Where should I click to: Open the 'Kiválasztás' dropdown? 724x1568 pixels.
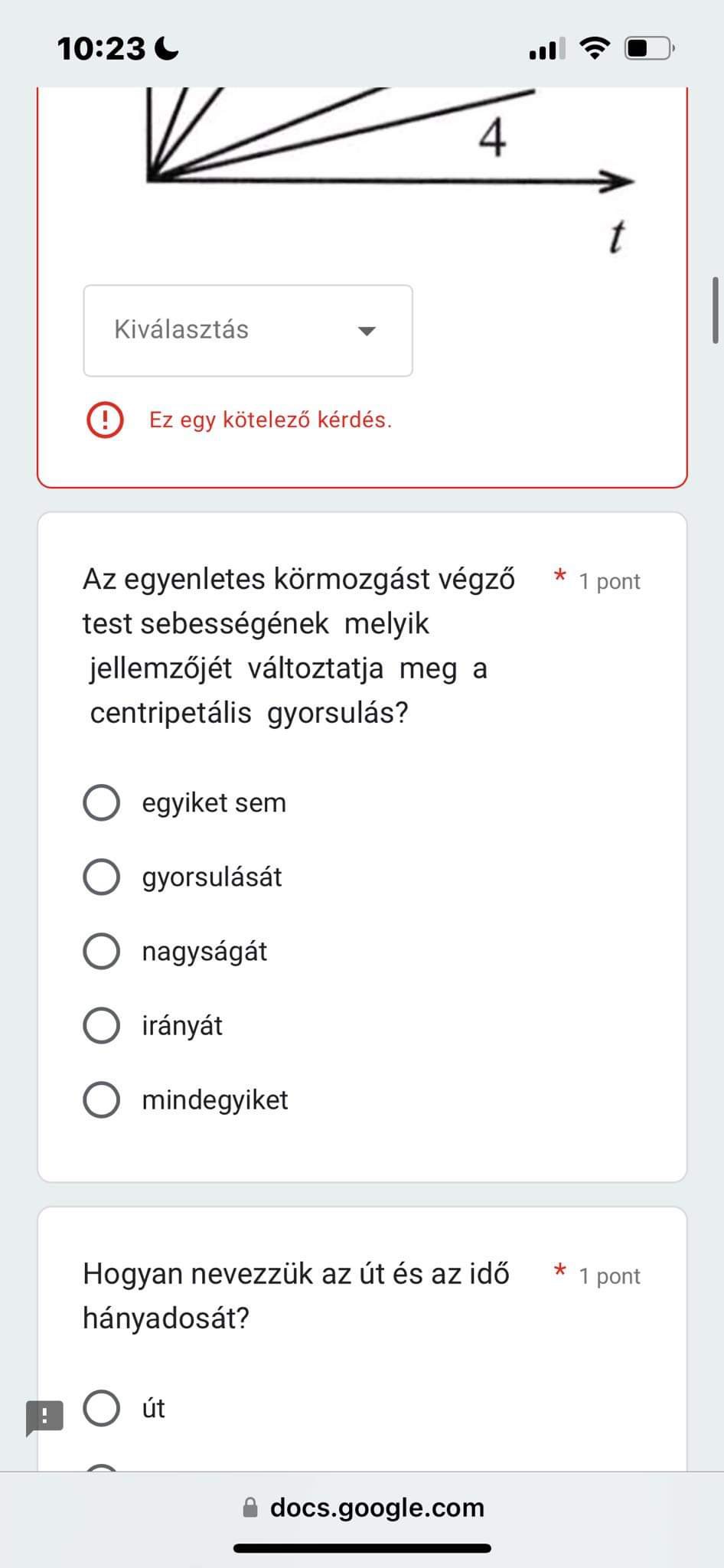click(x=248, y=331)
